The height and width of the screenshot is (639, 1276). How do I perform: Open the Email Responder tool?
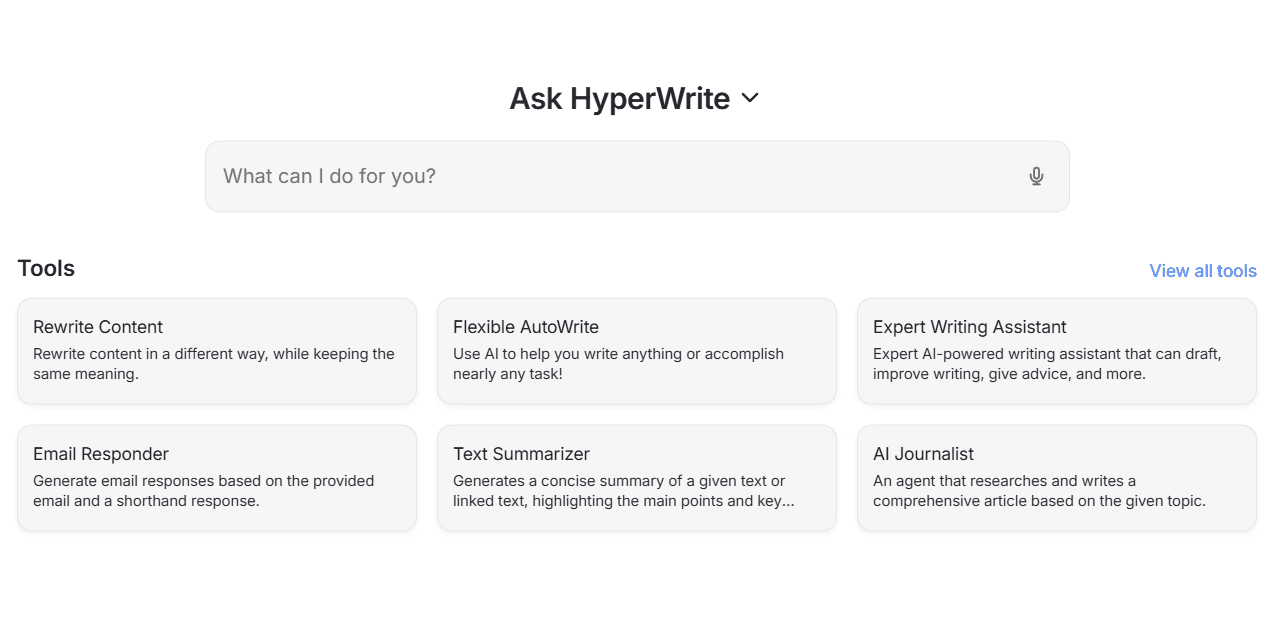(217, 477)
